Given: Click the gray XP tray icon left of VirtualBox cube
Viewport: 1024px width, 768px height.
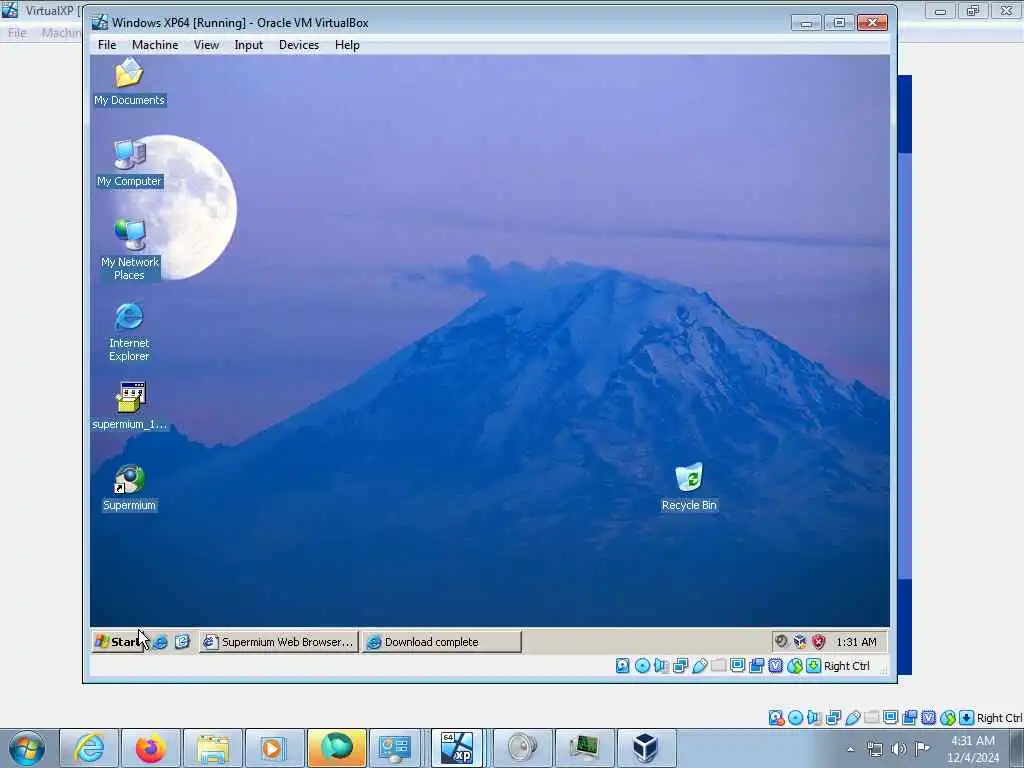Looking at the screenshot, I should pyautogui.click(x=781, y=641).
